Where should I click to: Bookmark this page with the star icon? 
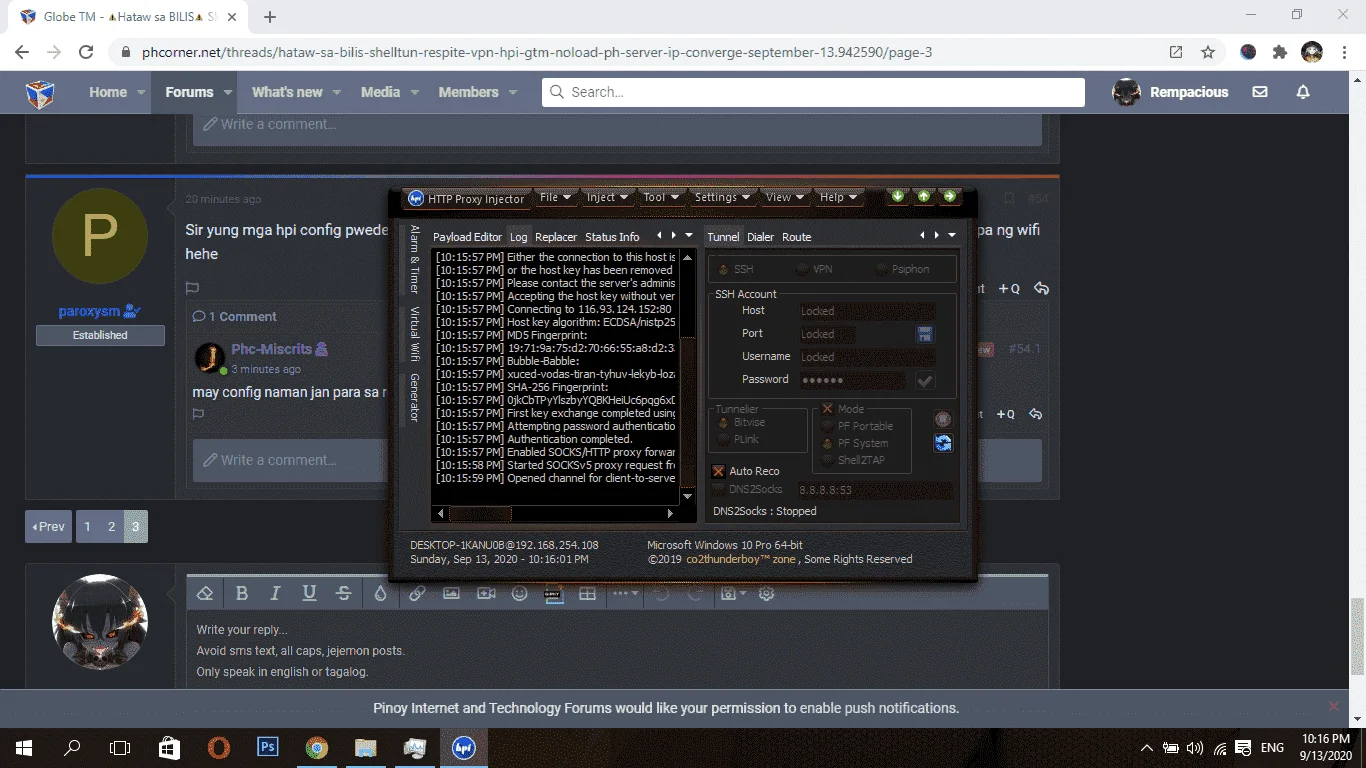(x=1208, y=52)
